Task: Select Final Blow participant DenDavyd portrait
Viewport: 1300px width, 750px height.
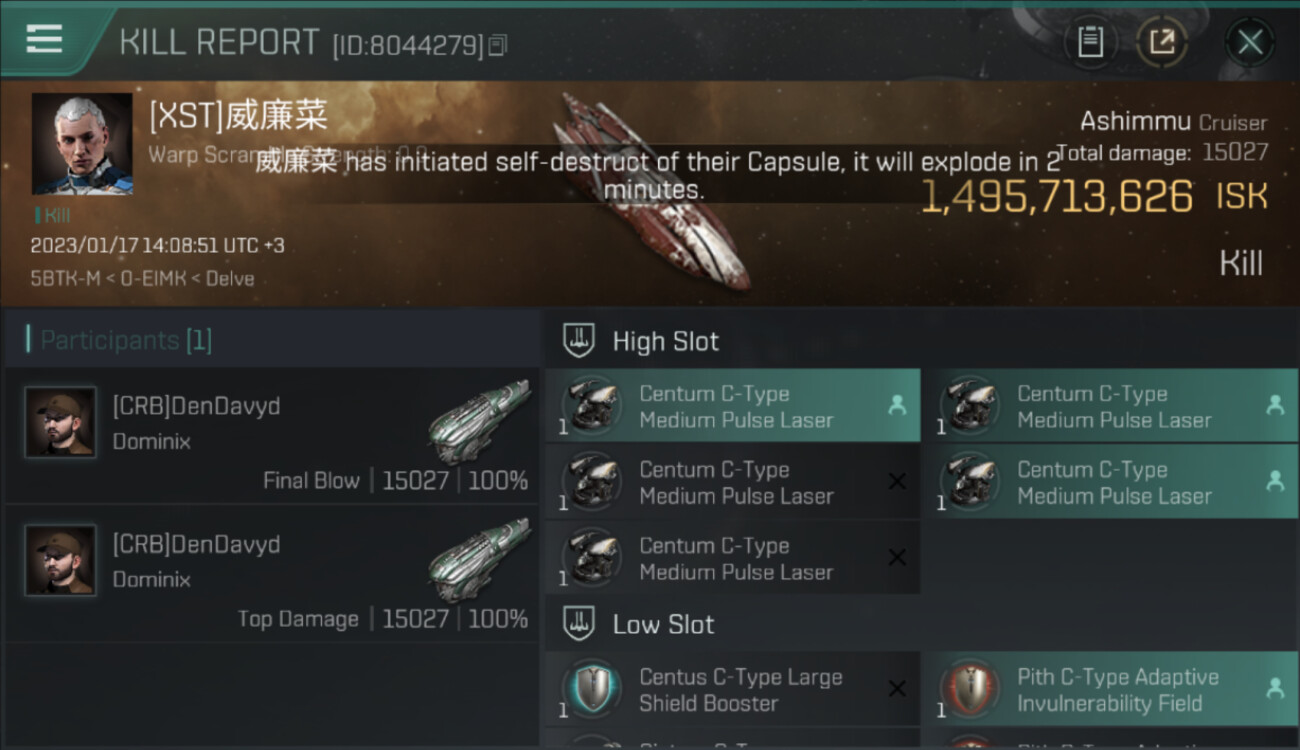Action: coord(60,422)
